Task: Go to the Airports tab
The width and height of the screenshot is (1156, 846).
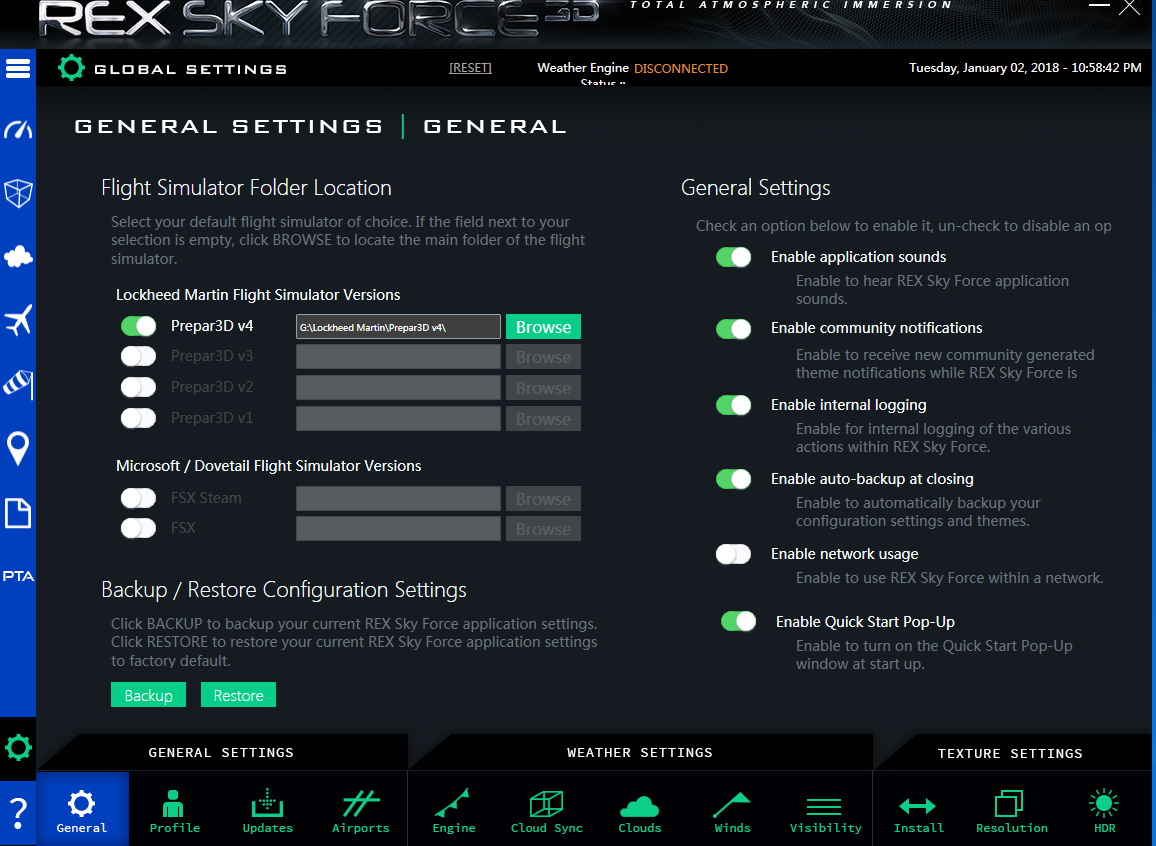Action: click(361, 809)
